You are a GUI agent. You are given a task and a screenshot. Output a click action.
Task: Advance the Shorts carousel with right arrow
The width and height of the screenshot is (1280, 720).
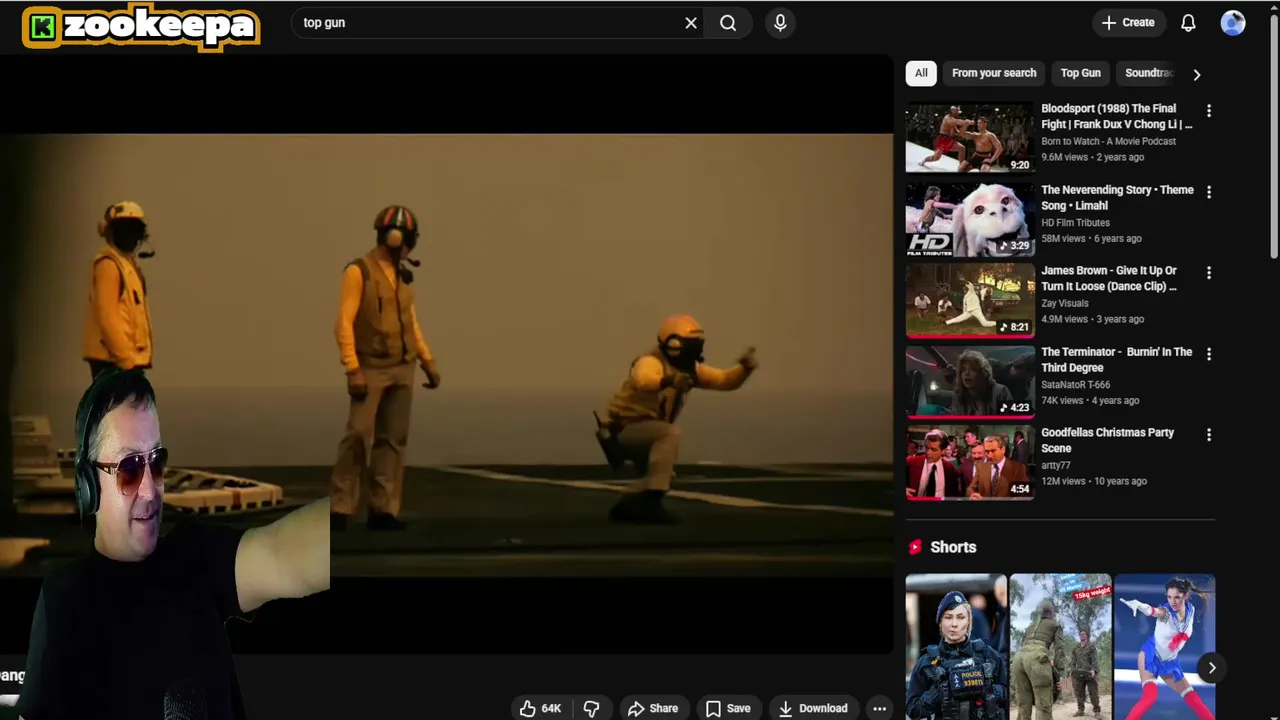point(1212,668)
